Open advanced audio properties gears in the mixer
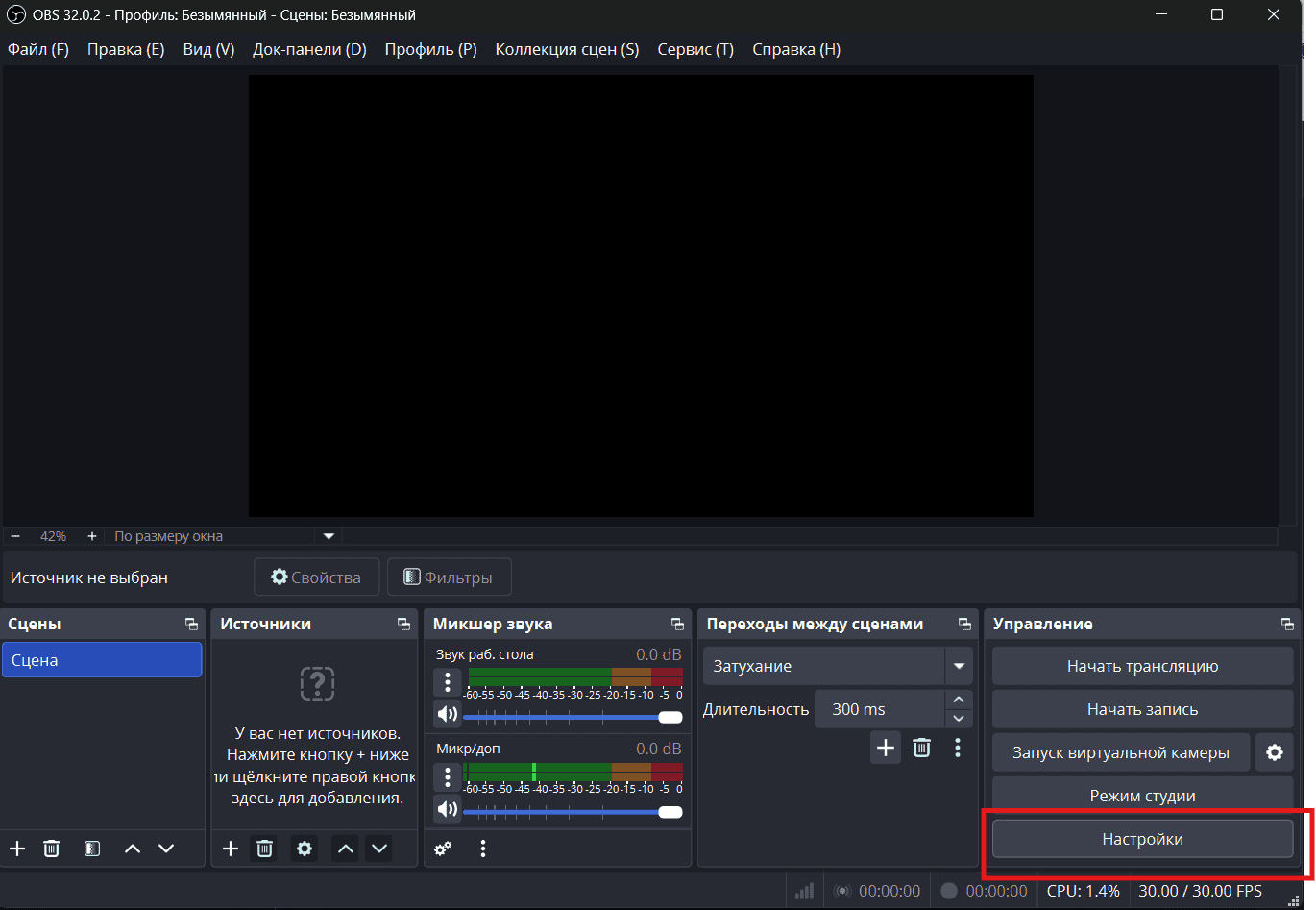 [443, 849]
